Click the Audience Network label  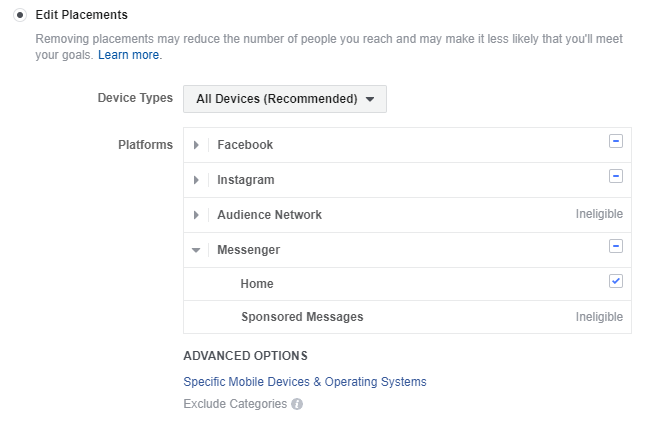(x=269, y=215)
